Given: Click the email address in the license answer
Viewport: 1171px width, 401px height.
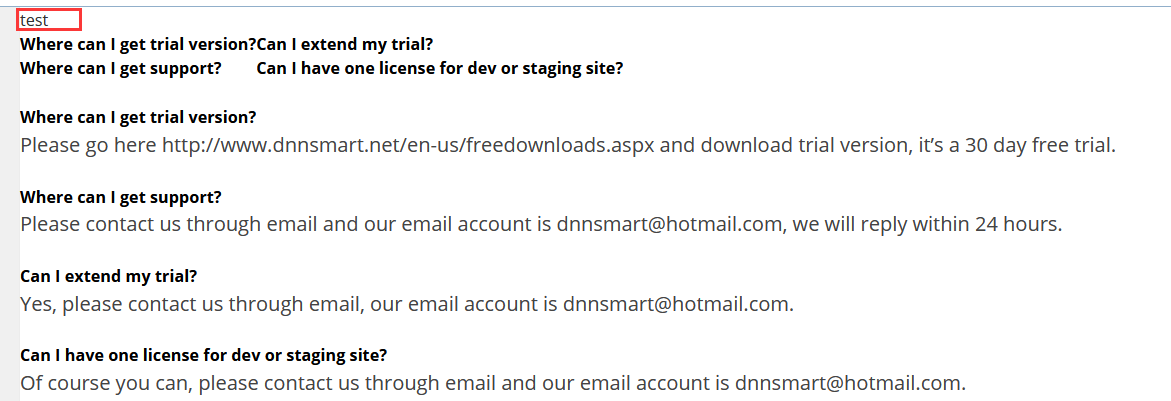Looking at the screenshot, I should point(848,384).
